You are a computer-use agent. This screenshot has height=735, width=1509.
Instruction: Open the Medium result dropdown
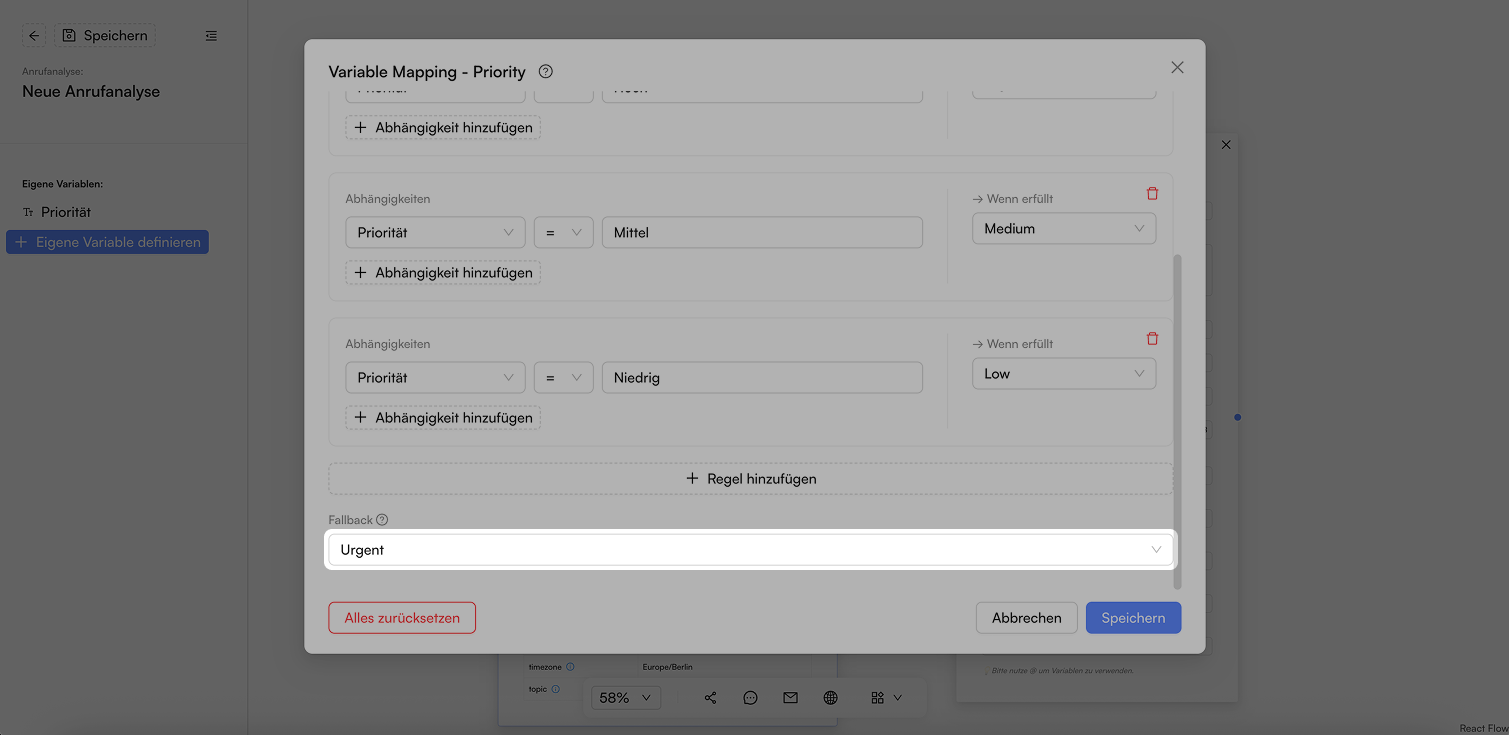pos(1064,229)
